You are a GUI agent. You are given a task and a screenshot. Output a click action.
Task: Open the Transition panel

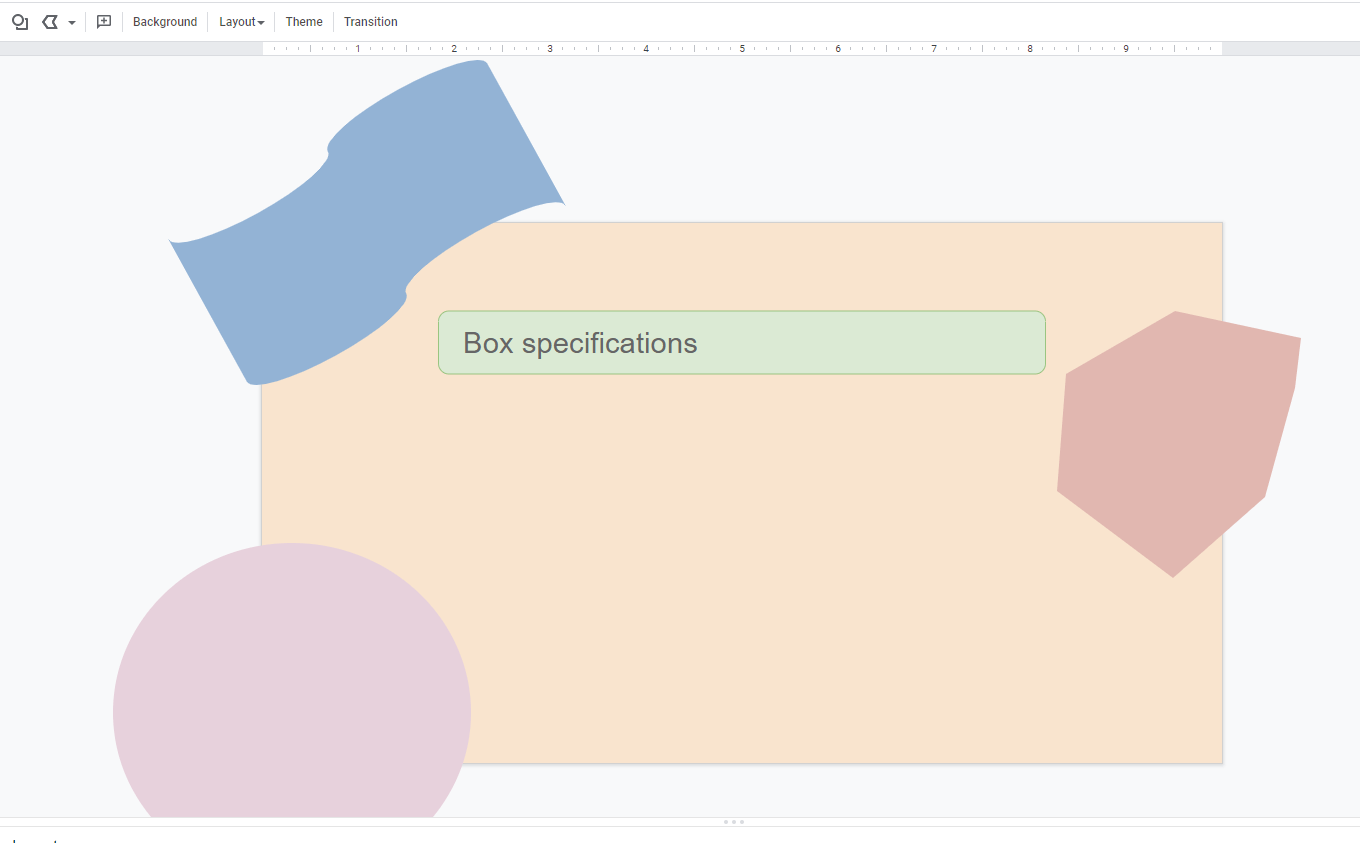pos(370,22)
